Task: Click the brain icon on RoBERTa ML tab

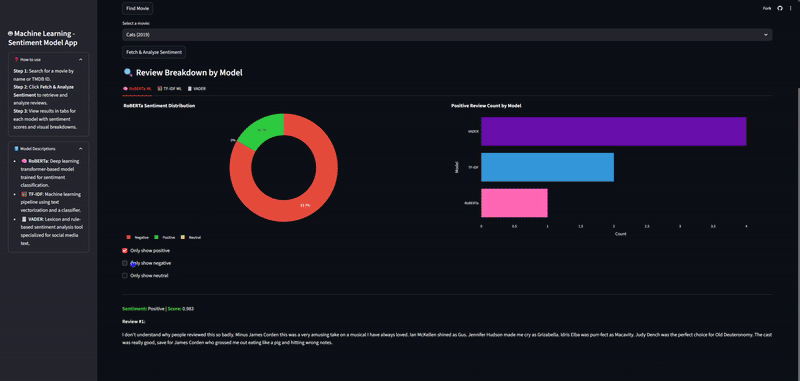Action: 125,89
